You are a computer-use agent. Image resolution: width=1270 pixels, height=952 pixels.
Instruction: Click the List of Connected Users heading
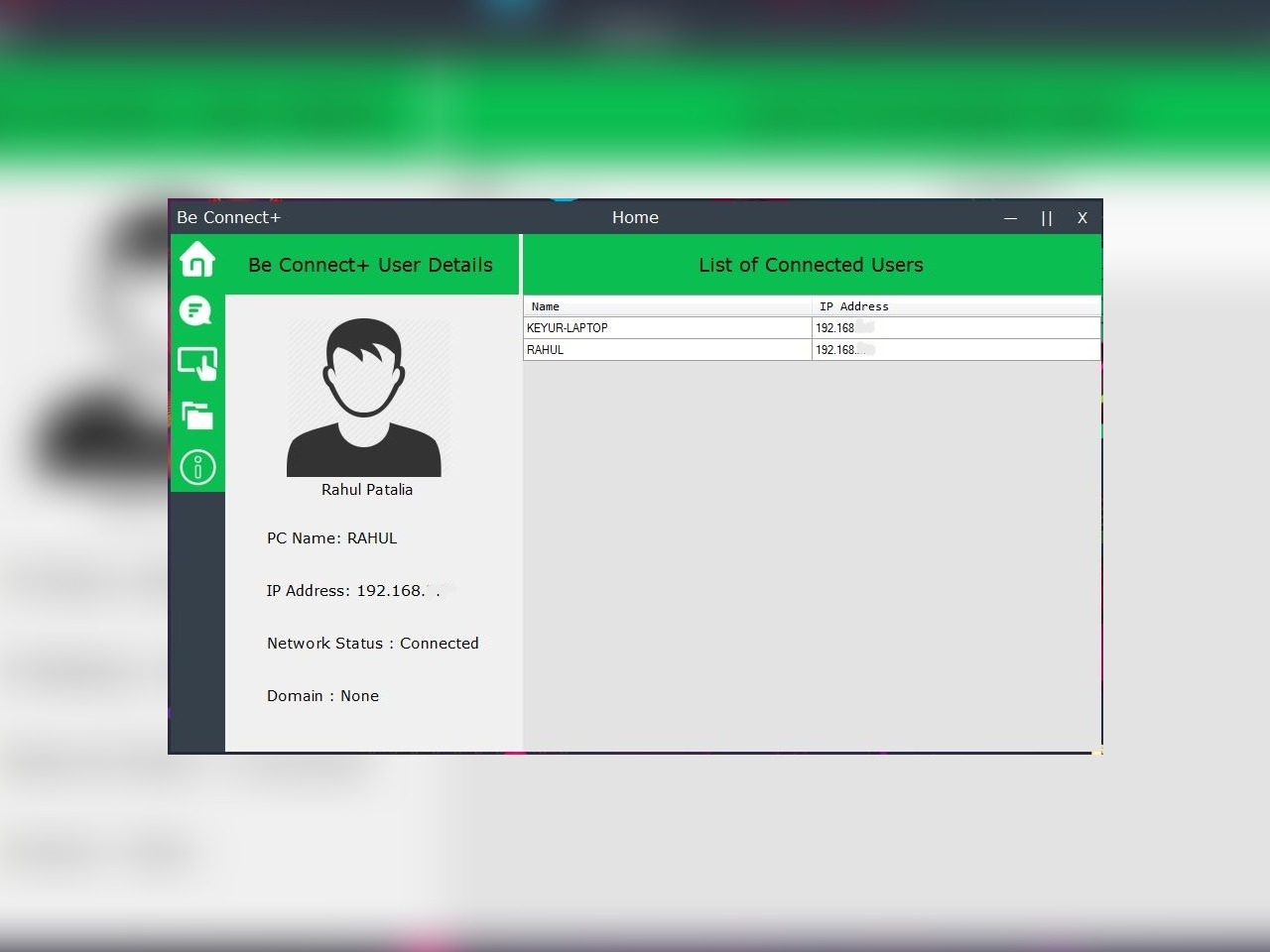(811, 265)
